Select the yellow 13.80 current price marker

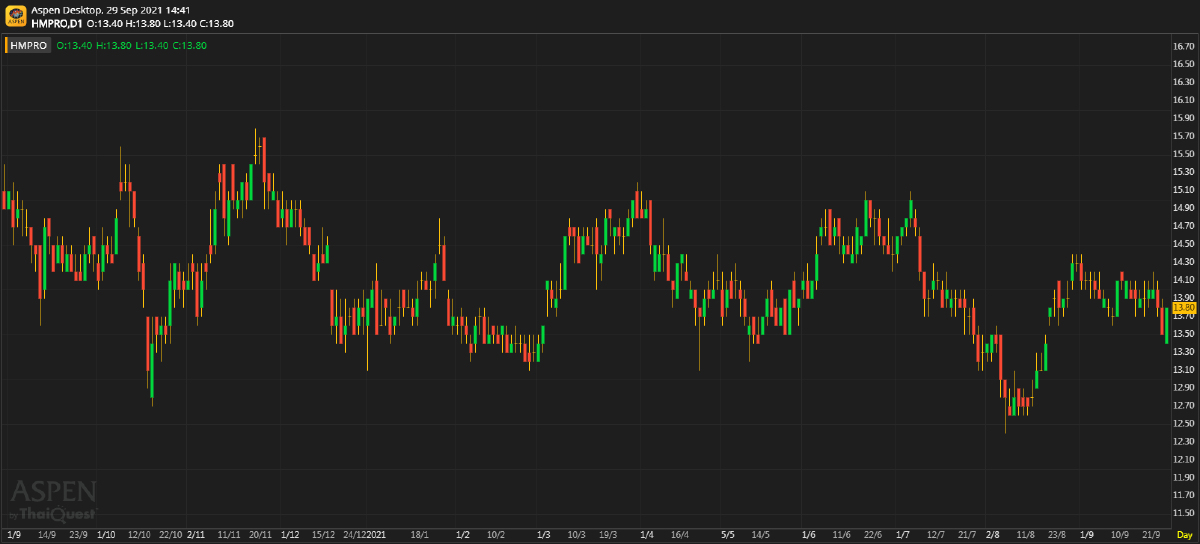tap(1182, 307)
